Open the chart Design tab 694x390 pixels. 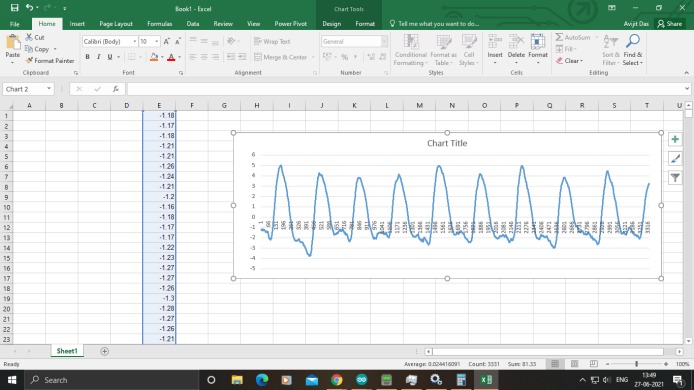pyautogui.click(x=332, y=24)
